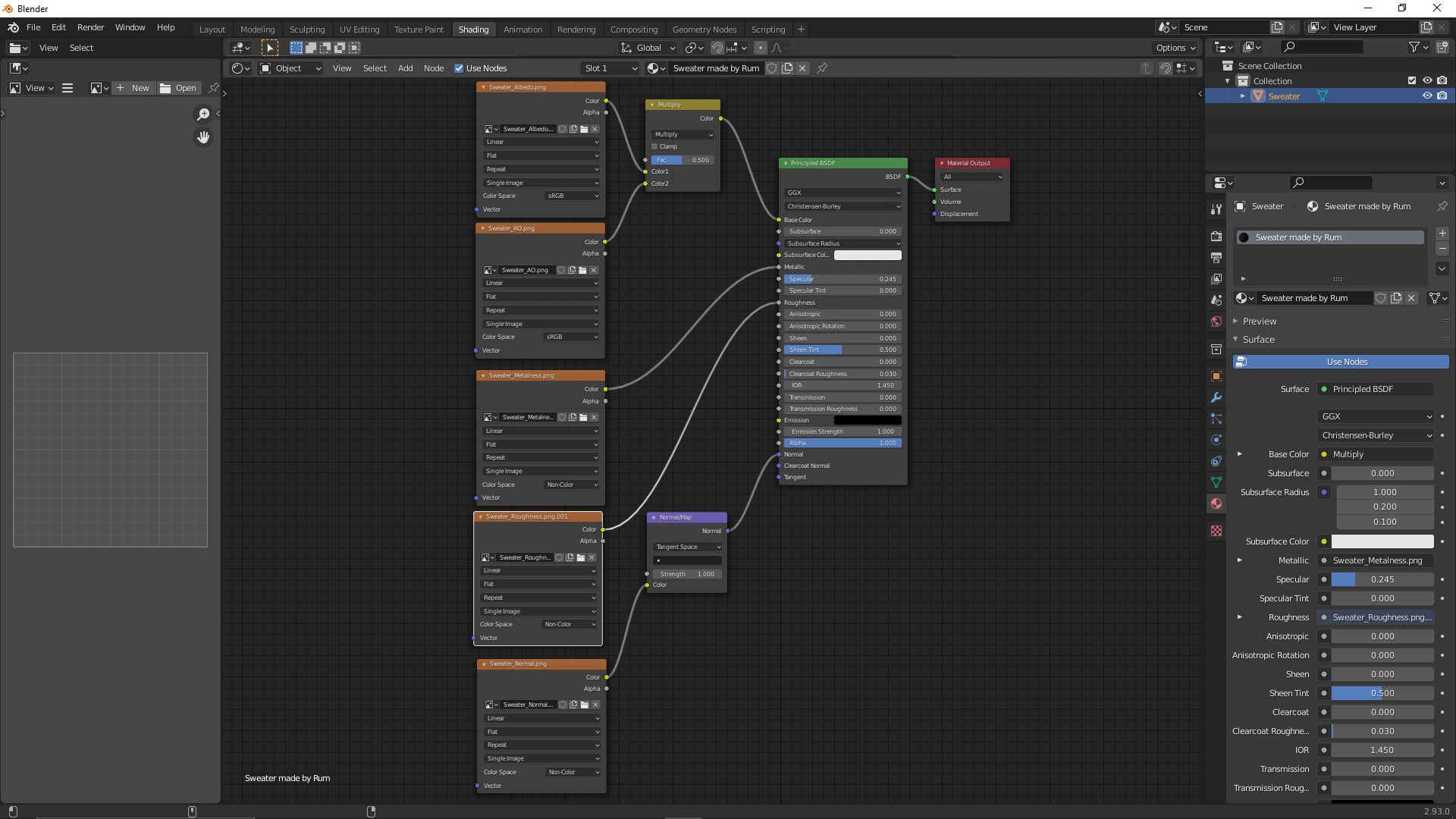Pin the Sweater material in the node editor header

point(822,68)
